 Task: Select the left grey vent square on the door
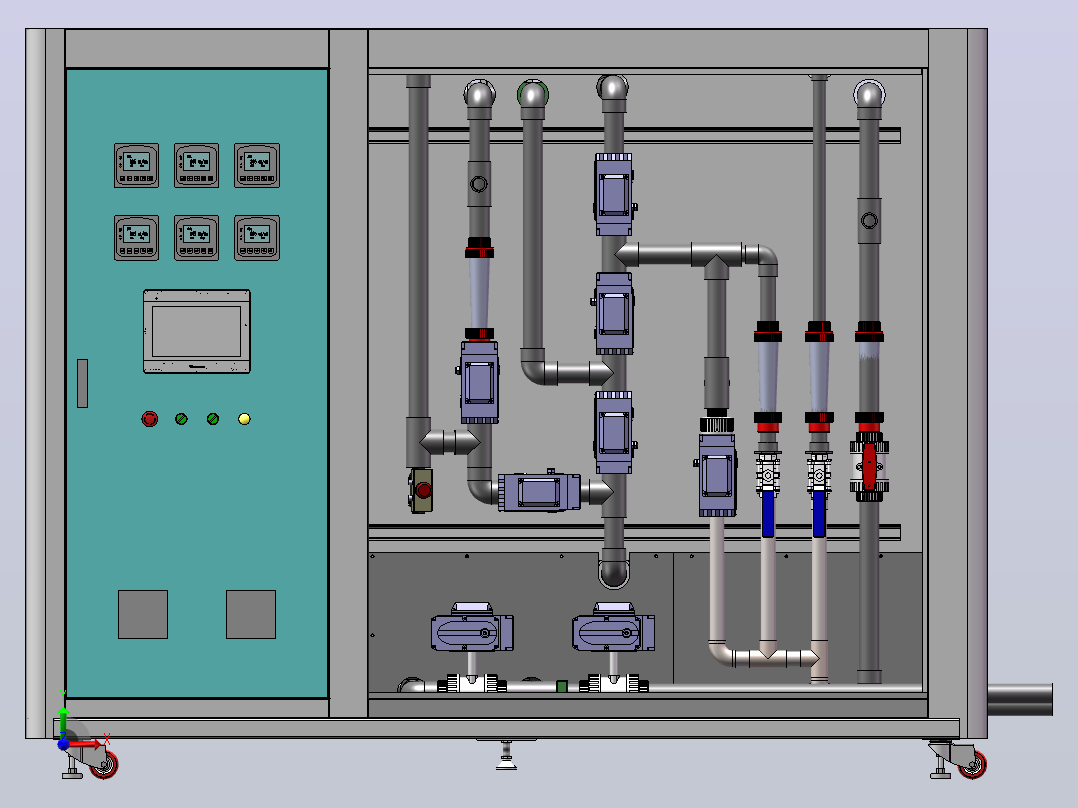(143, 614)
